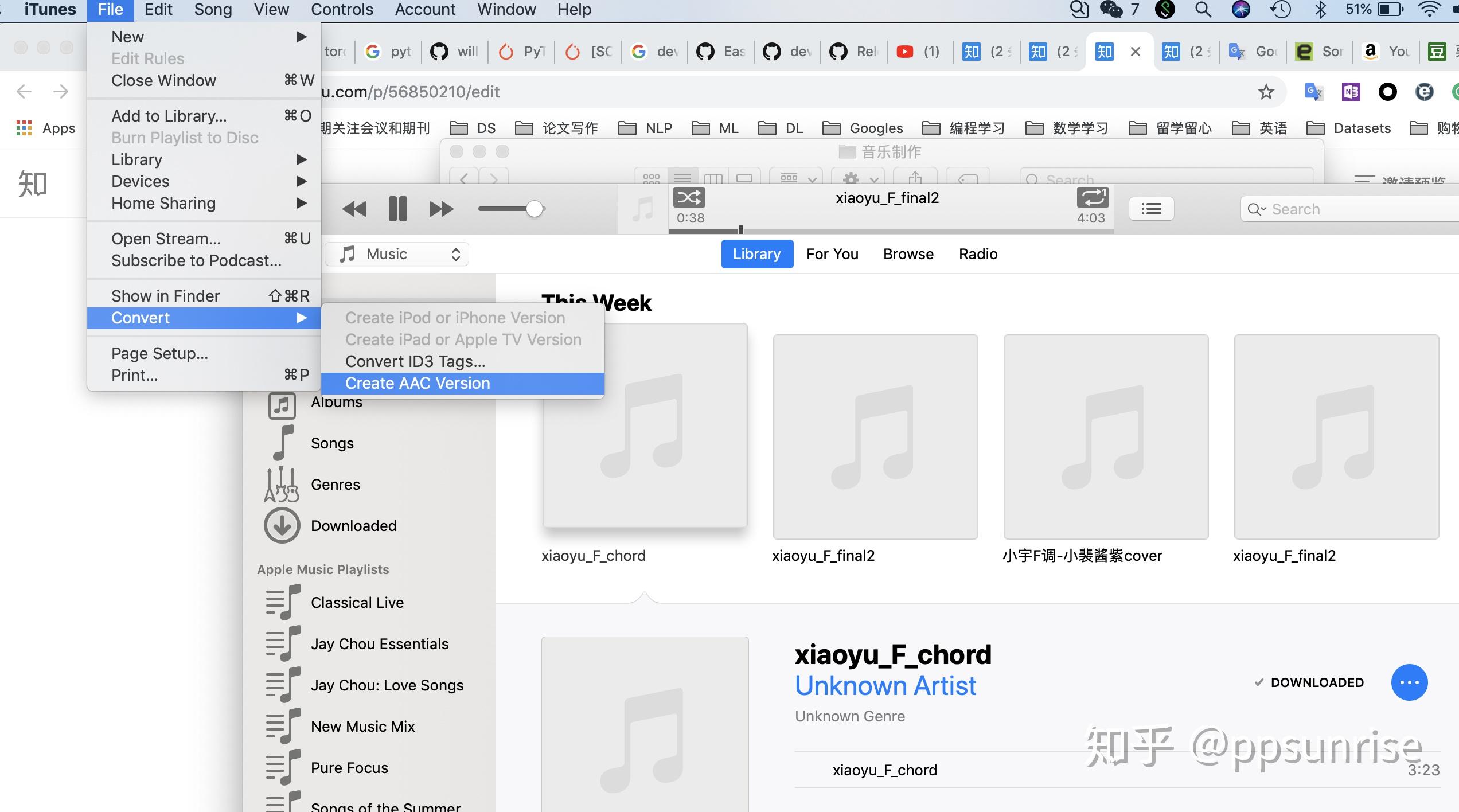Expand the Devices submenu
The image size is (1459, 812).
click(x=204, y=181)
